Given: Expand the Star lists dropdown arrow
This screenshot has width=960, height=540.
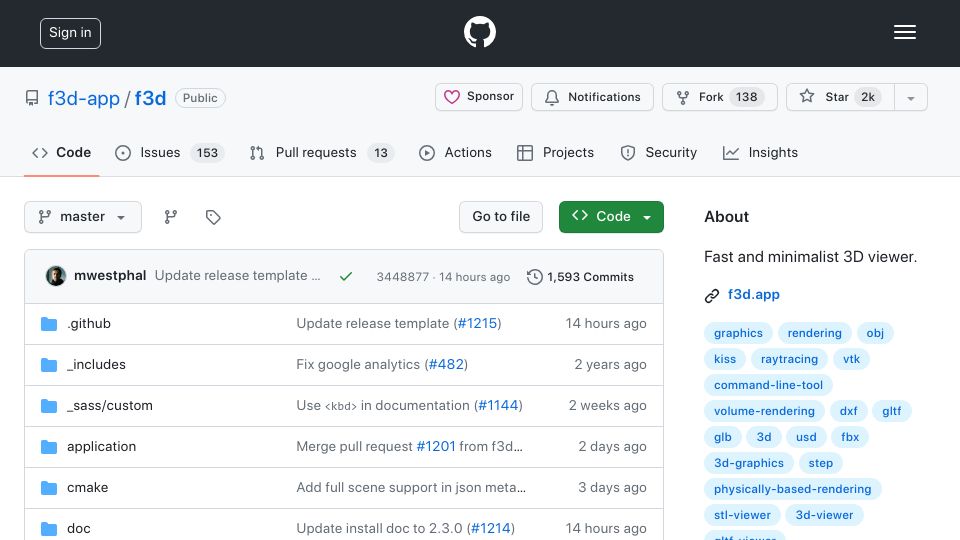Looking at the screenshot, I should [911, 97].
